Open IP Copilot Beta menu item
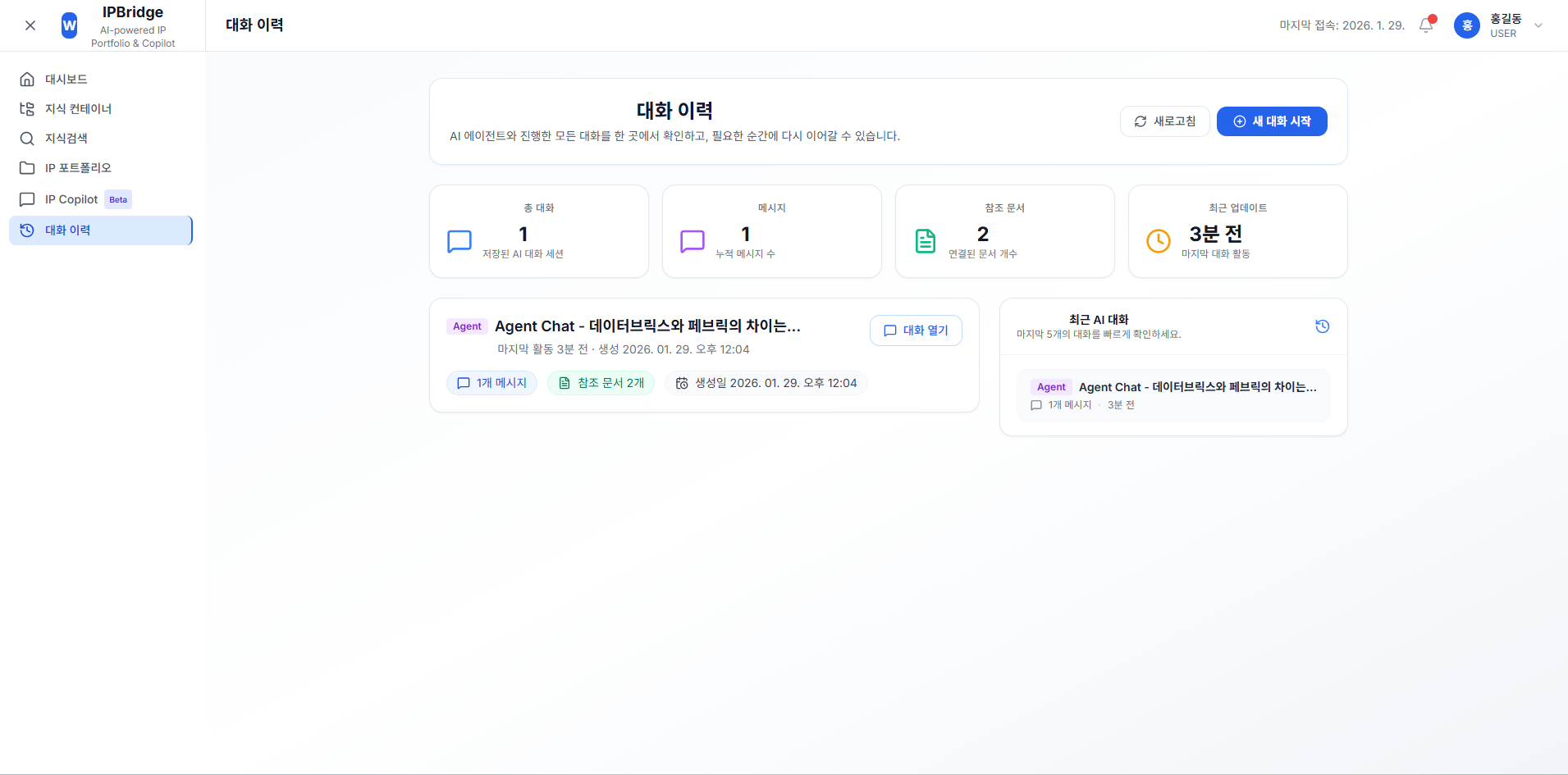 72,199
